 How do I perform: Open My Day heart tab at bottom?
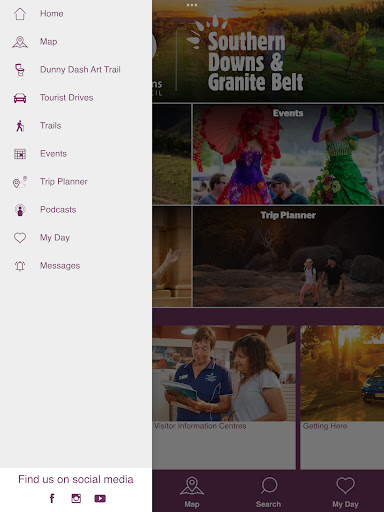pos(345,491)
